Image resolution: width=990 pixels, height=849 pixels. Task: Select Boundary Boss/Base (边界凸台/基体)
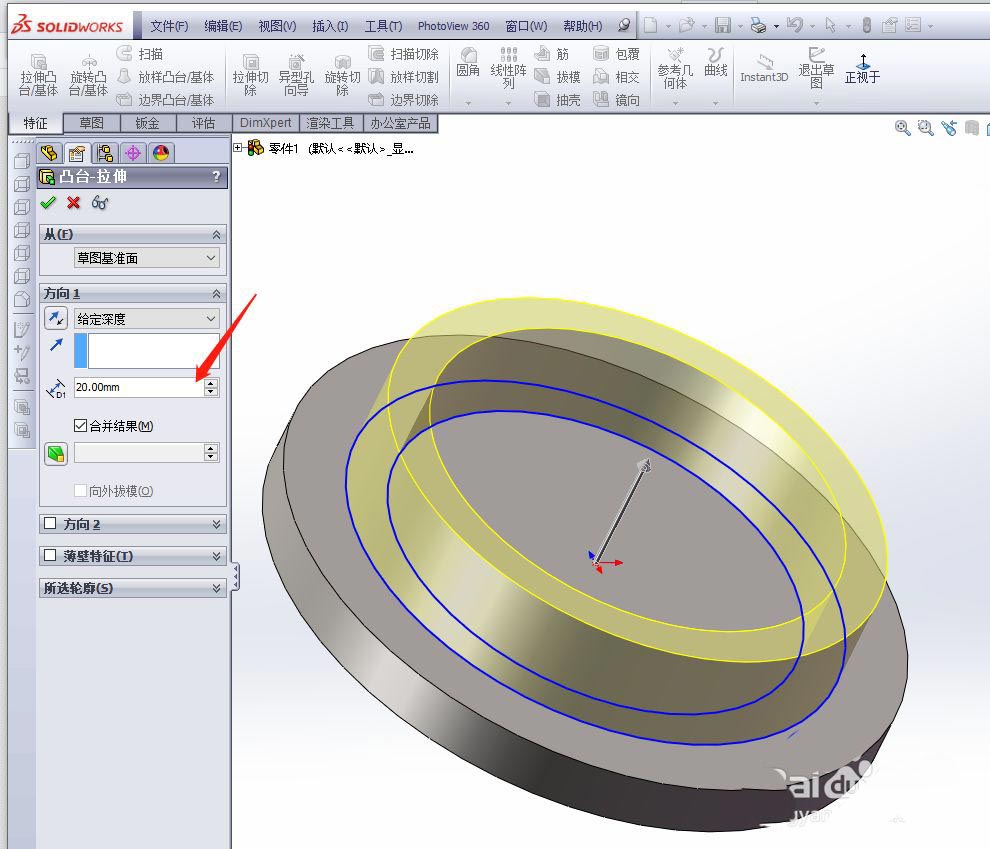tap(166, 100)
